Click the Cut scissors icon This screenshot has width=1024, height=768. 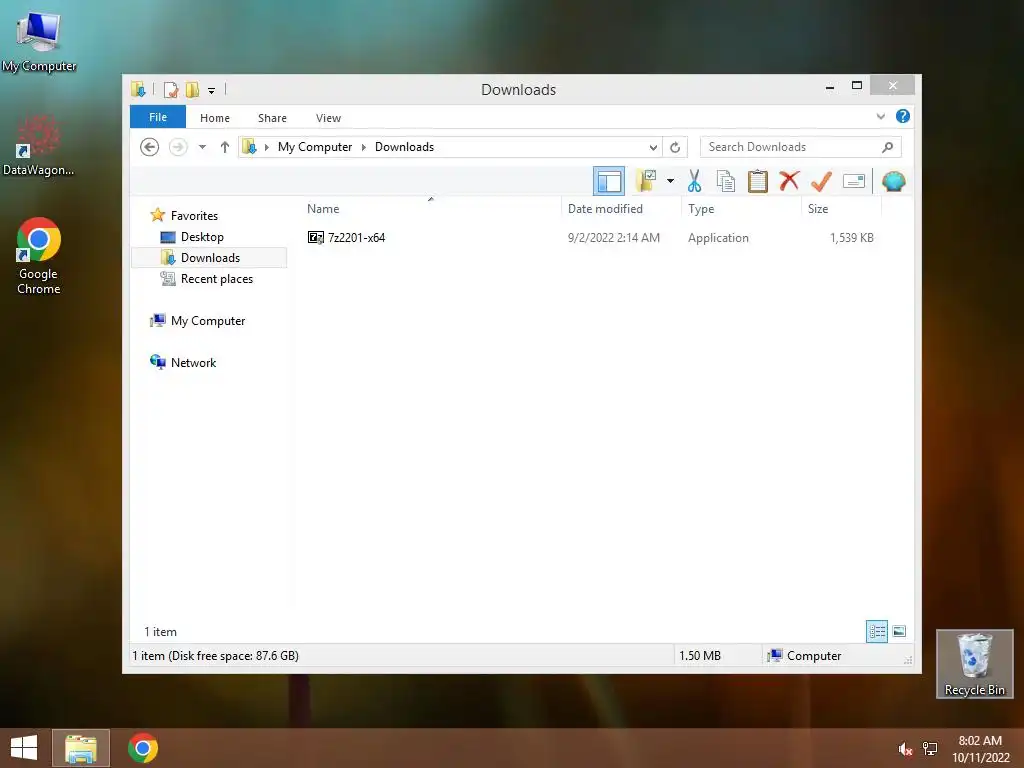tap(694, 181)
